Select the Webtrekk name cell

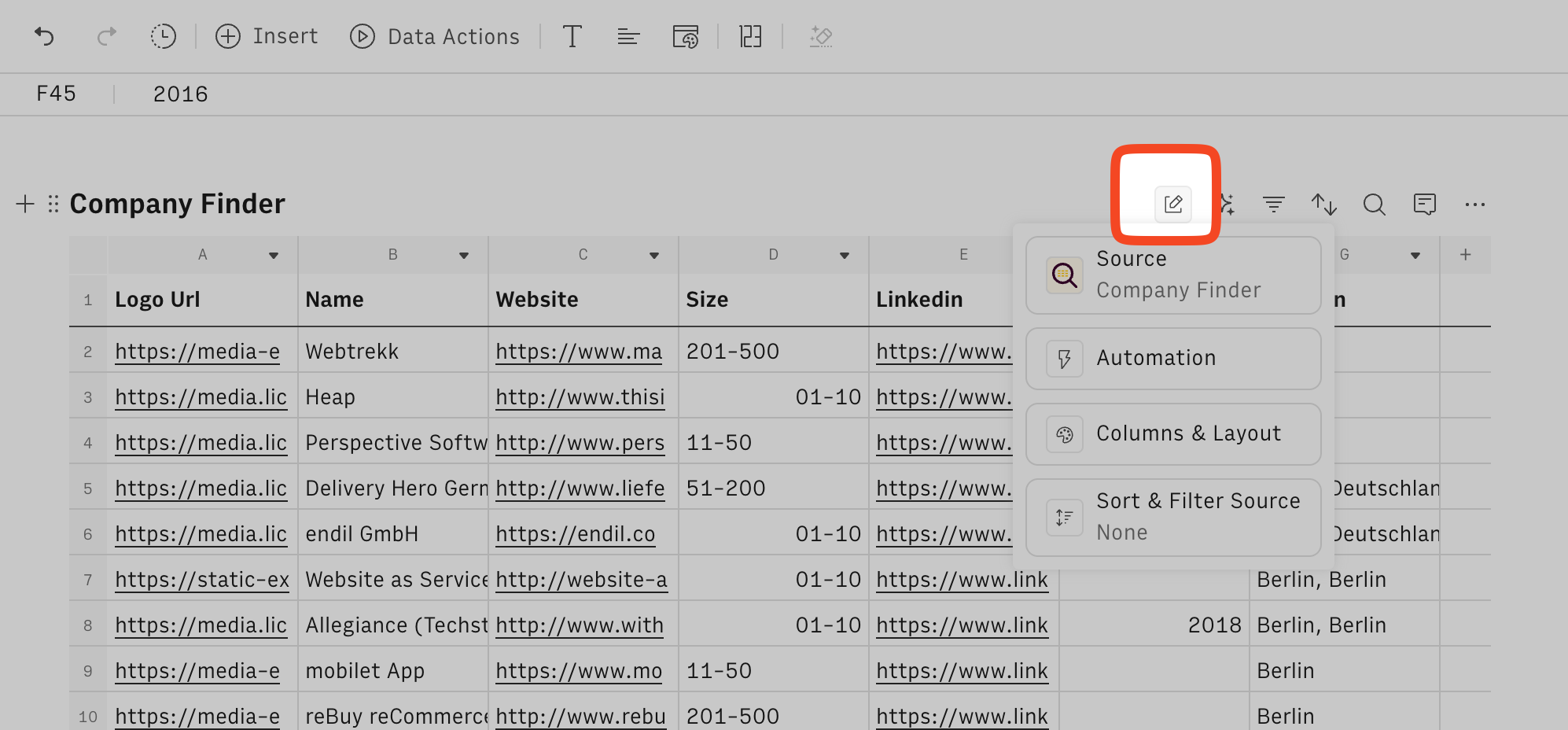393,352
